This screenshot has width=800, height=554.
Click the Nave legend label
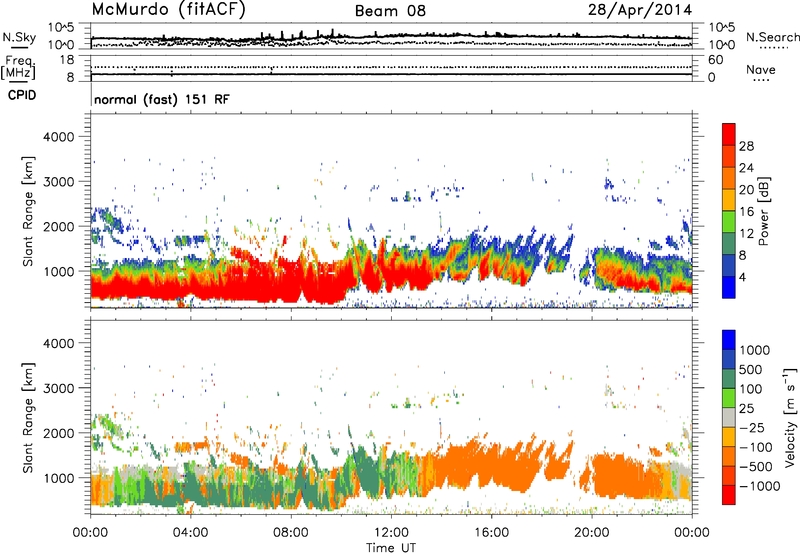click(x=760, y=70)
